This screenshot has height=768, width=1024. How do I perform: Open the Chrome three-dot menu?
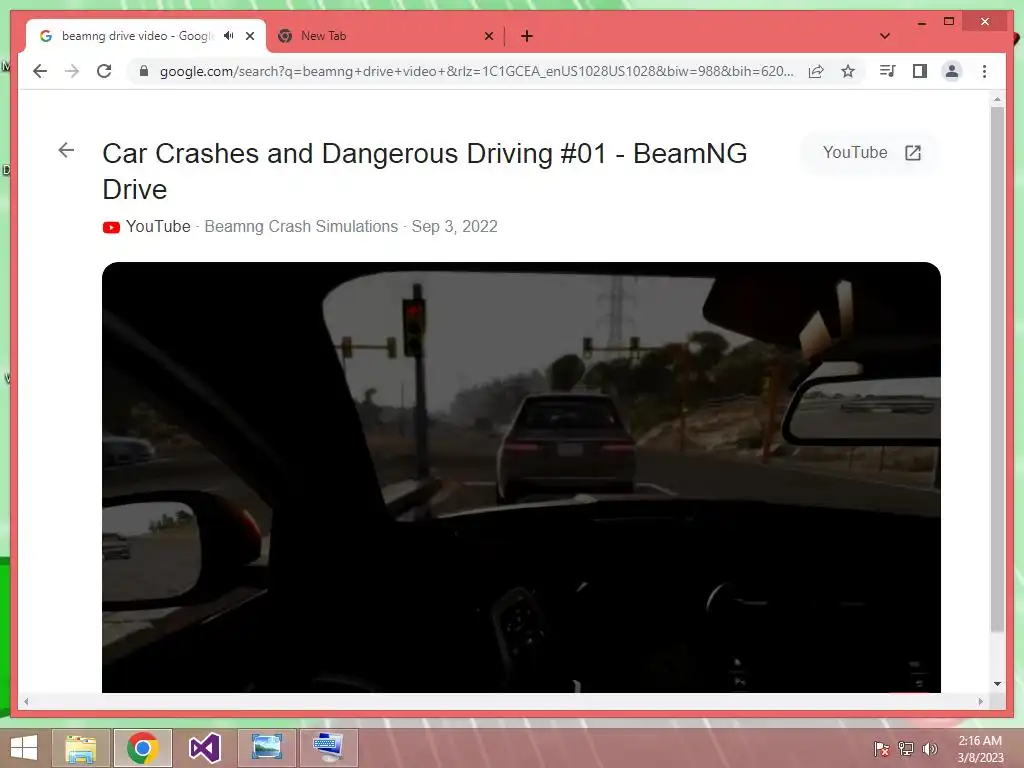984,71
